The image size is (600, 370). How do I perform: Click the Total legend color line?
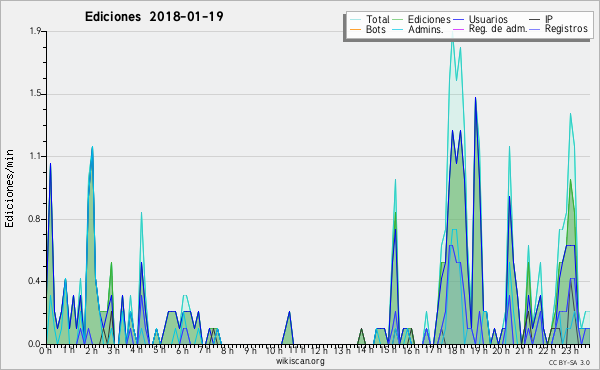pos(355,20)
